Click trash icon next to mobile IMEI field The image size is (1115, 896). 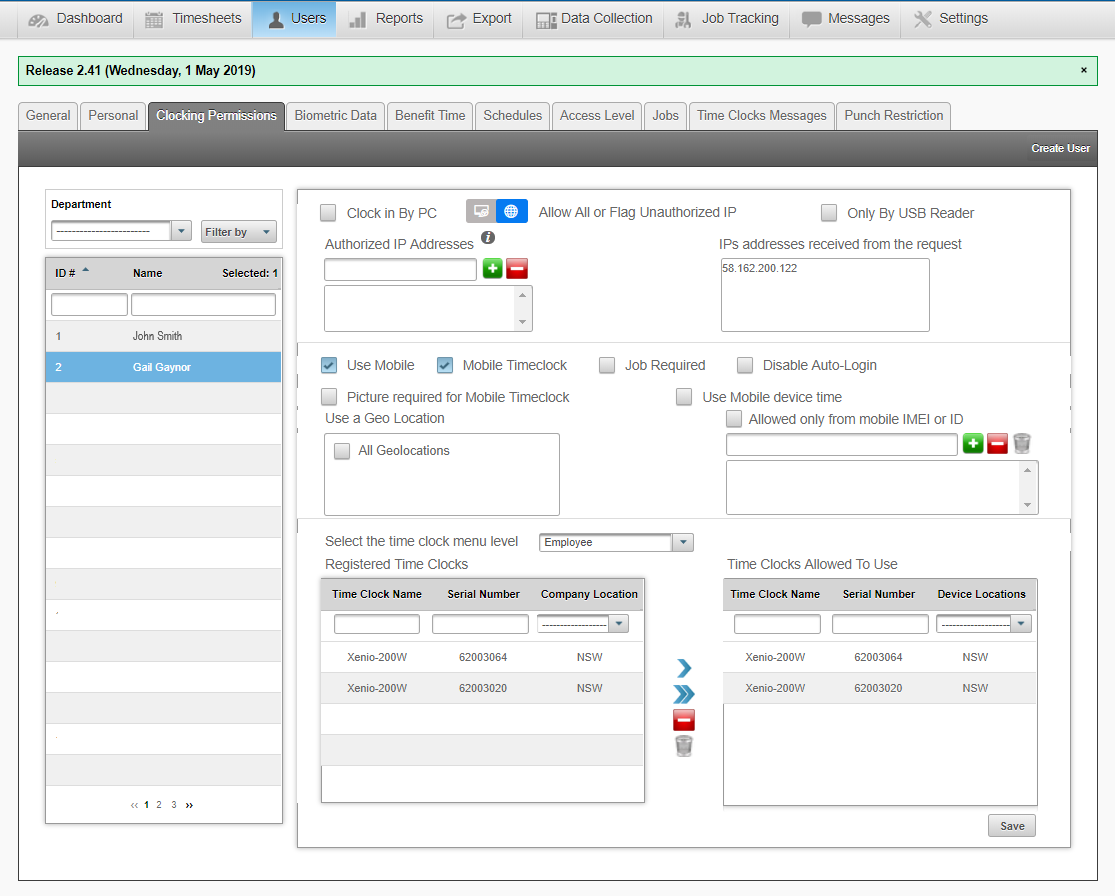(x=1021, y=444)
